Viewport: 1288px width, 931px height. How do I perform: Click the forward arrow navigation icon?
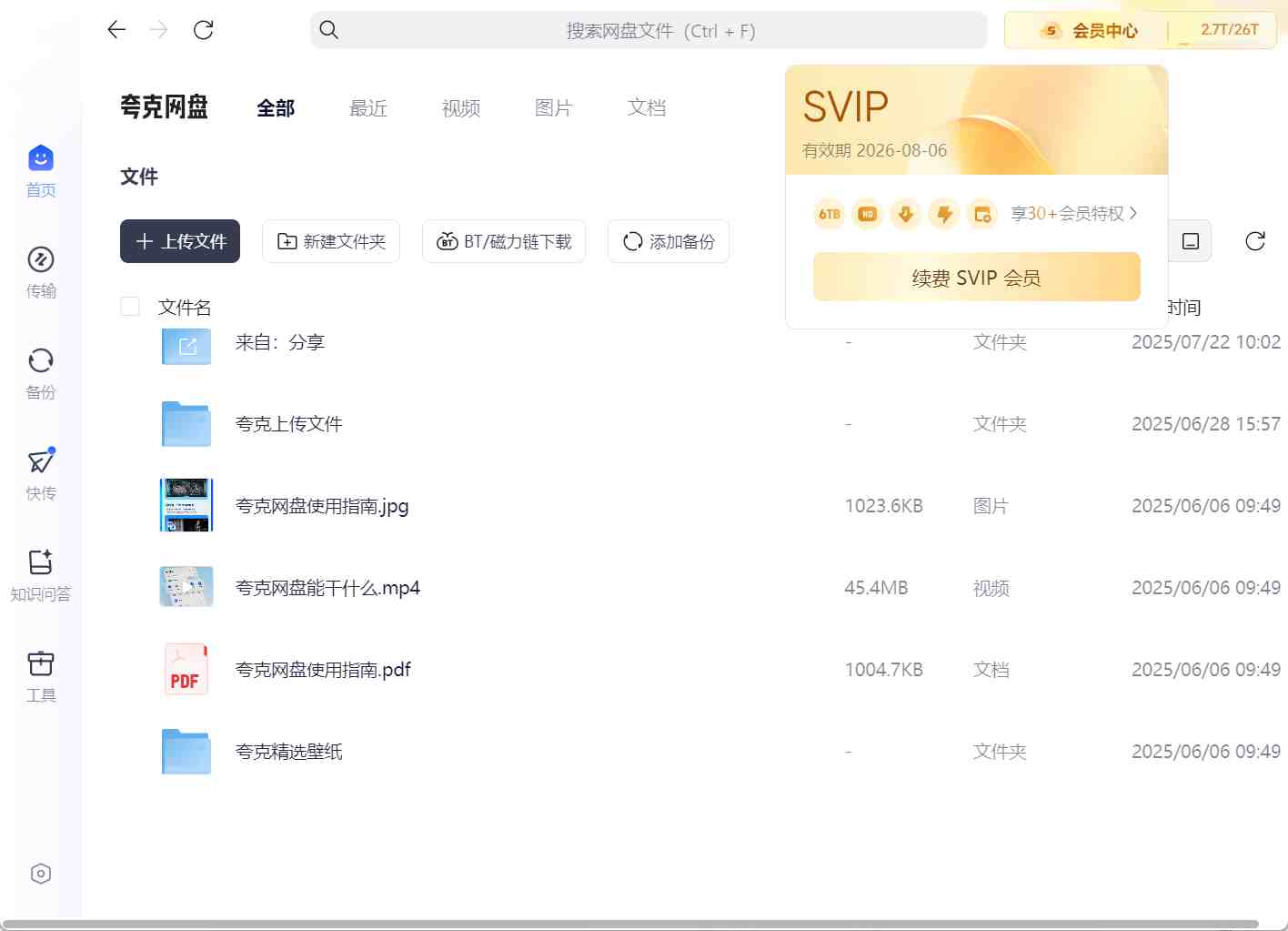tap(159, 30)
